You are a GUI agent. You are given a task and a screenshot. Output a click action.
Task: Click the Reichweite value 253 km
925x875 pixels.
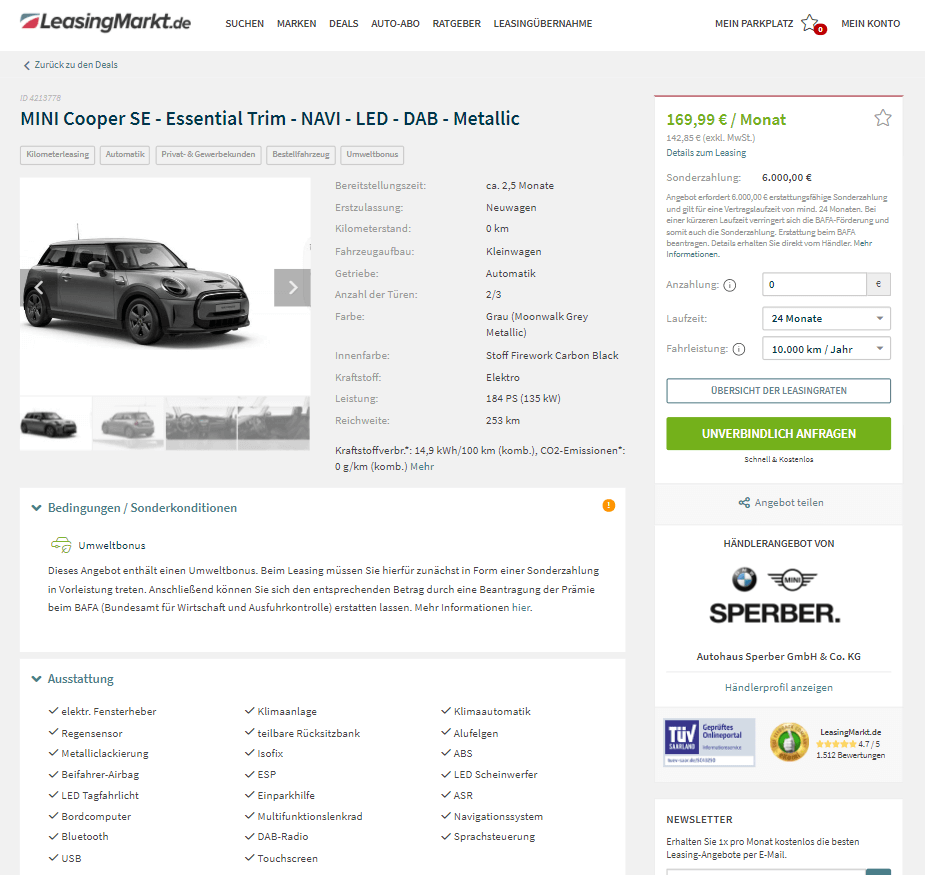click(503, 421)
